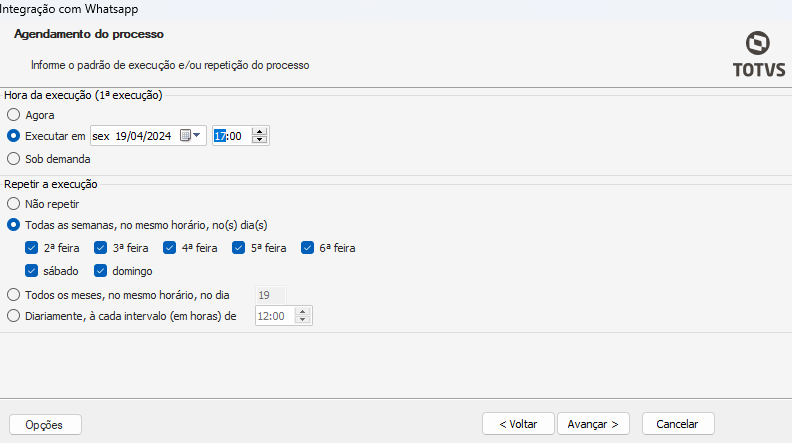Choose the Não repetir option
Viewport: 792px width, 443px height.
(14, 204)
